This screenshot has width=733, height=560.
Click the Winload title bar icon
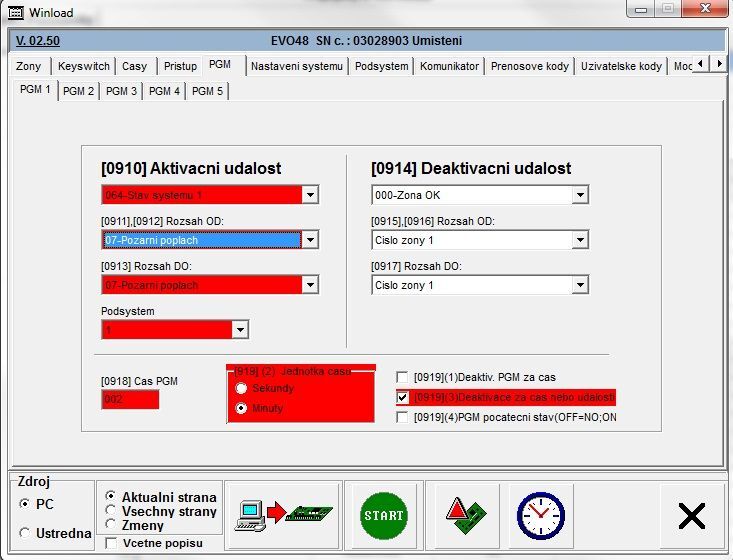coord(14,12)
